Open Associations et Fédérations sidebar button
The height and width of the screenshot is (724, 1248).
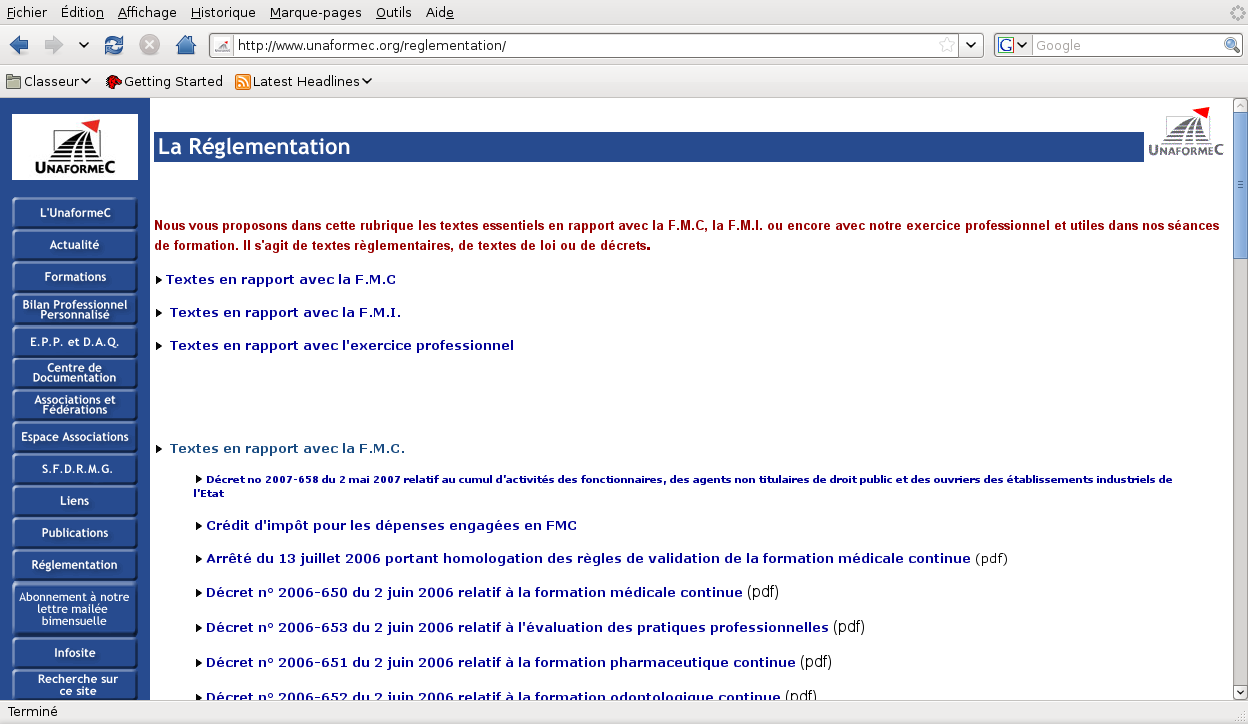(75, 405)
